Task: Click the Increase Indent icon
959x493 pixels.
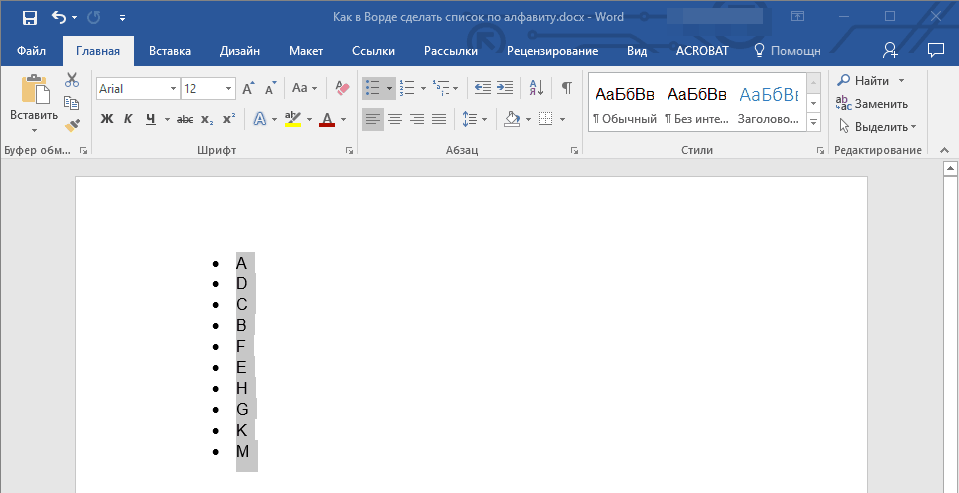Action: (505, 88)
